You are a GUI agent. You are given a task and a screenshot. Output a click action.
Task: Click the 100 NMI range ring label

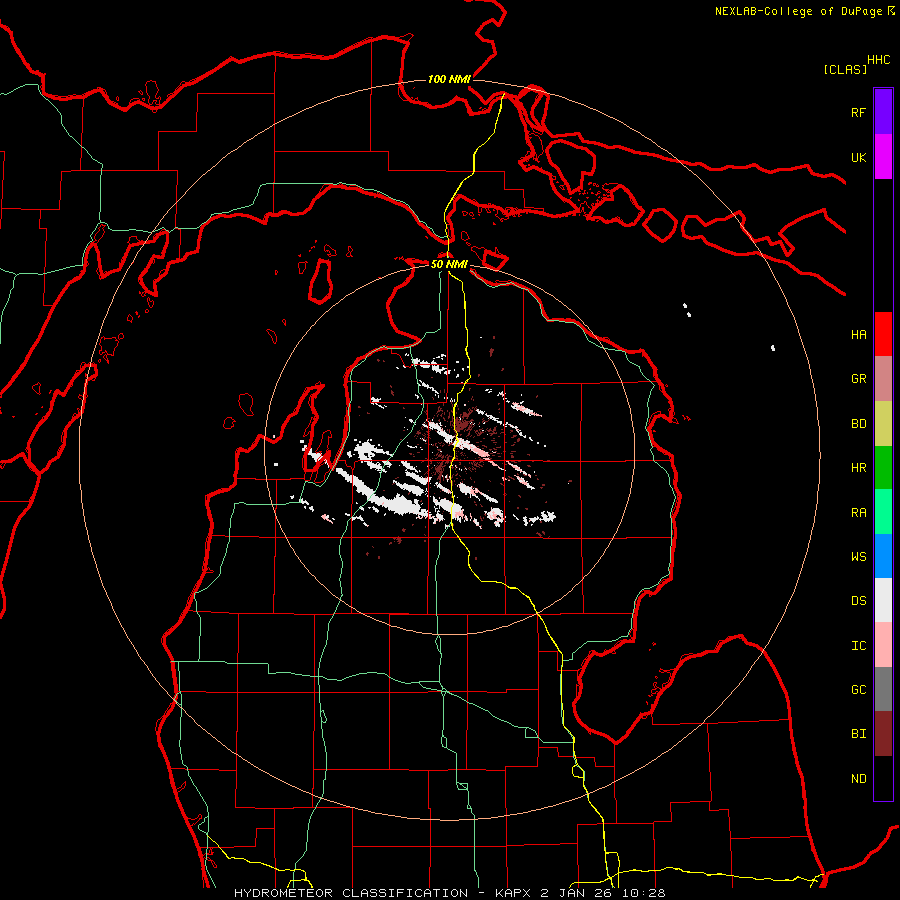coord(449,79)
